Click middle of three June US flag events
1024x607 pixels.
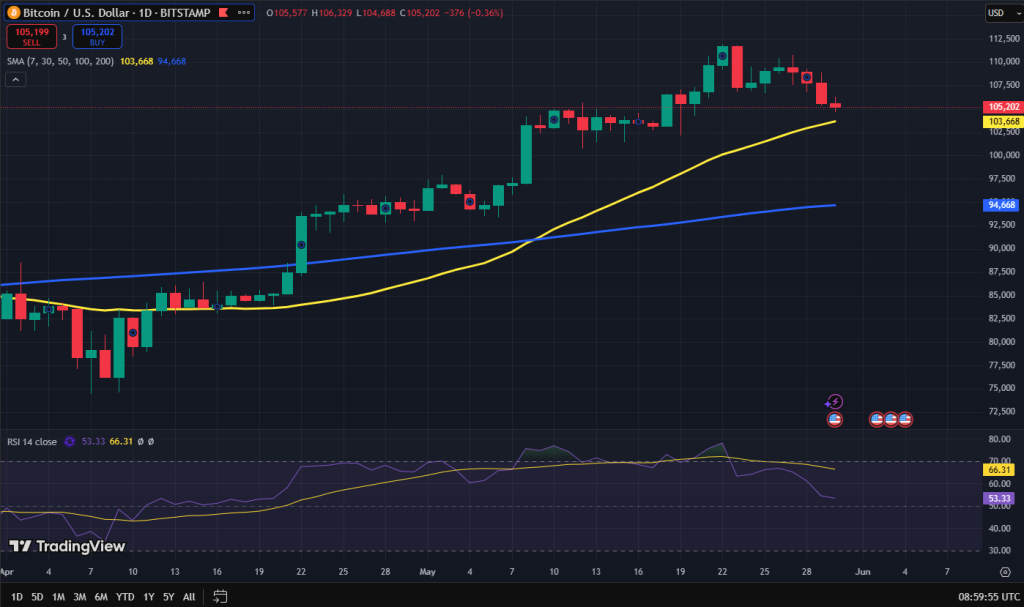891,419
